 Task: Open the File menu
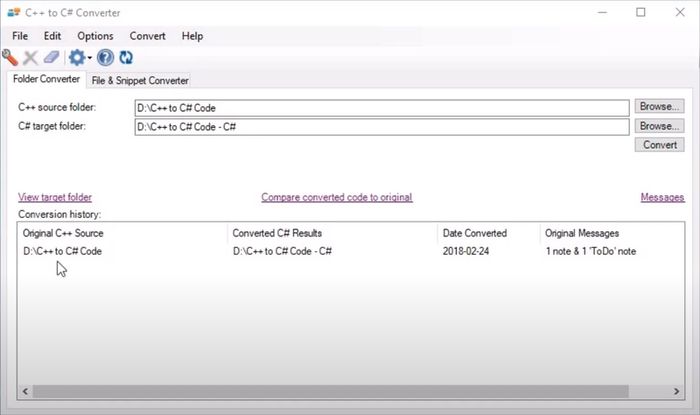(x=20, y=36)
